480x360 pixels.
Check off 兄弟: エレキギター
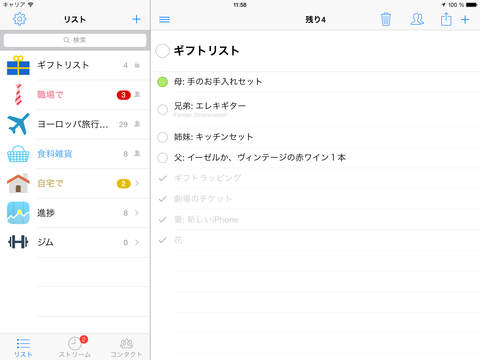(162, 109)
